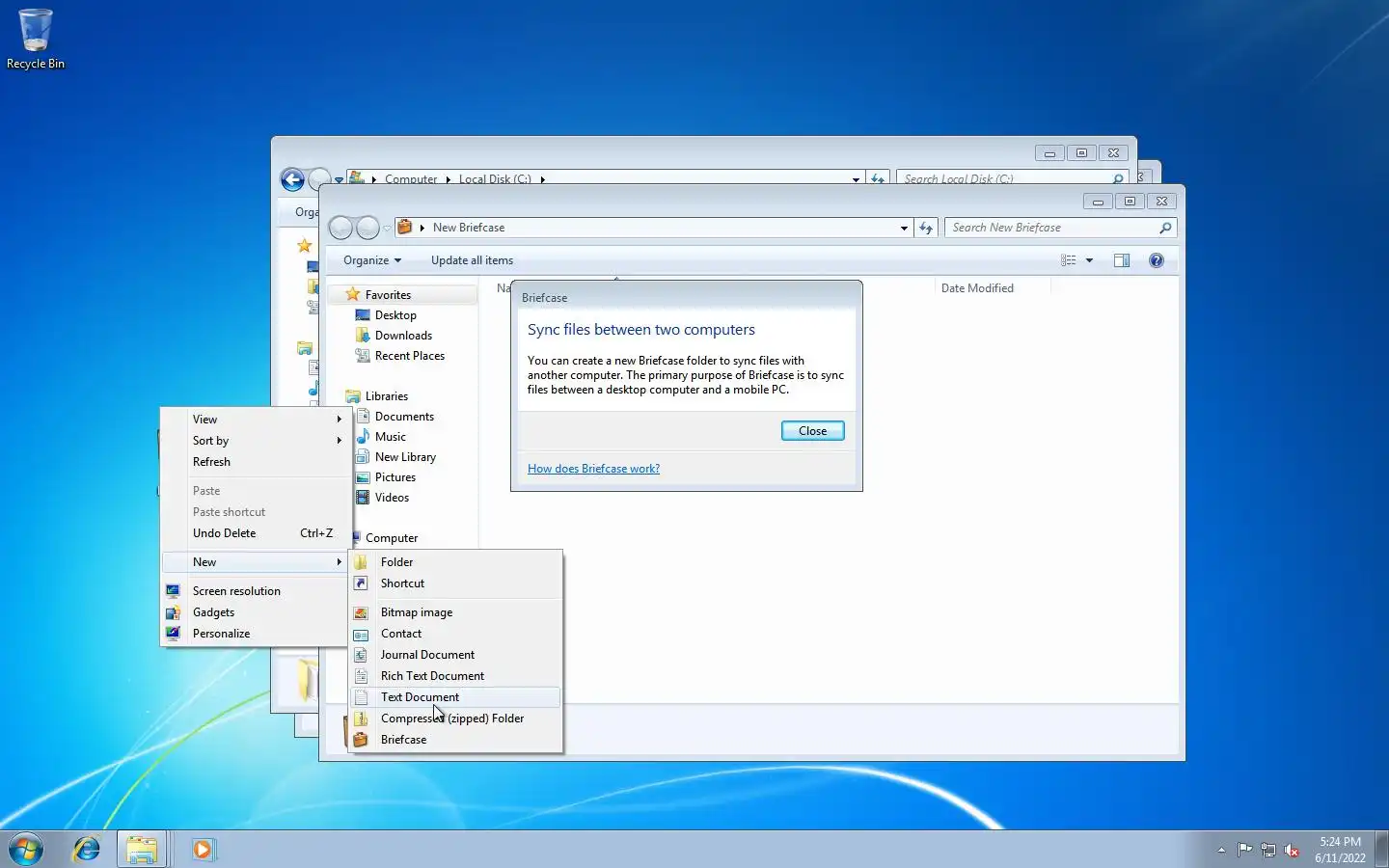Create a new Contact
This screenshot has width=1389, height=868.
(455, 634)
